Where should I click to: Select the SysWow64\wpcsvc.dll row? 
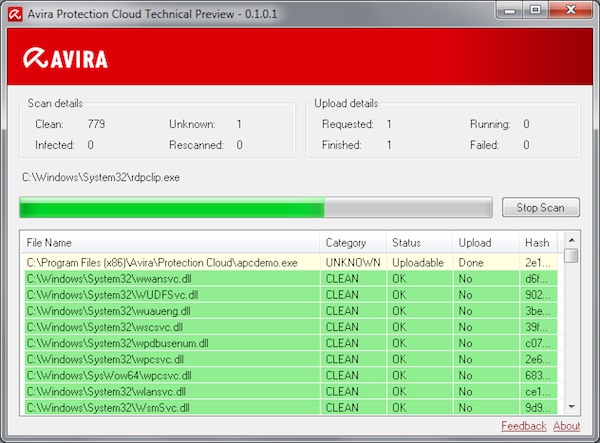[289, 375]
